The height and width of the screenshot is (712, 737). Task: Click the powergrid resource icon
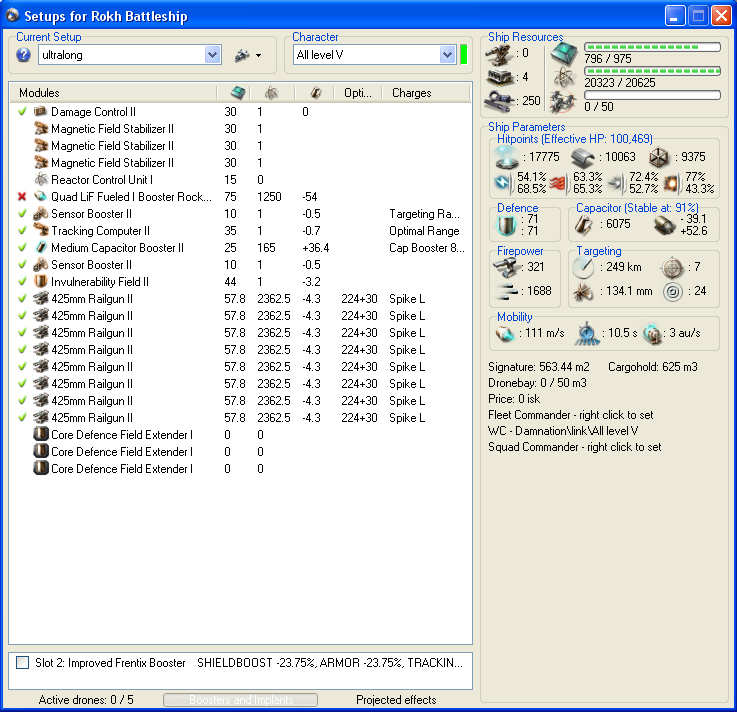[x=564, y=77]
